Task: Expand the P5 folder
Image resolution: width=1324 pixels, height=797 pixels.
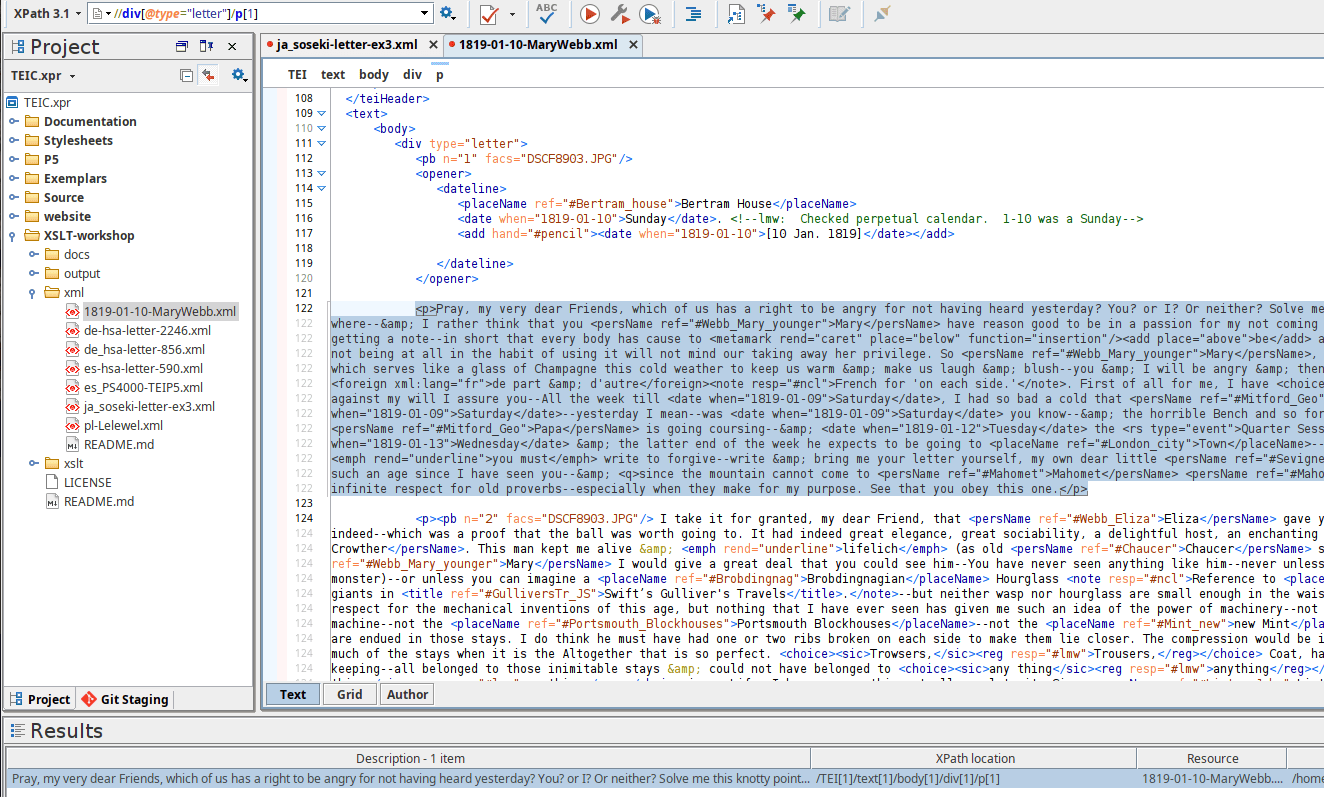Action: tap(14, 160)
